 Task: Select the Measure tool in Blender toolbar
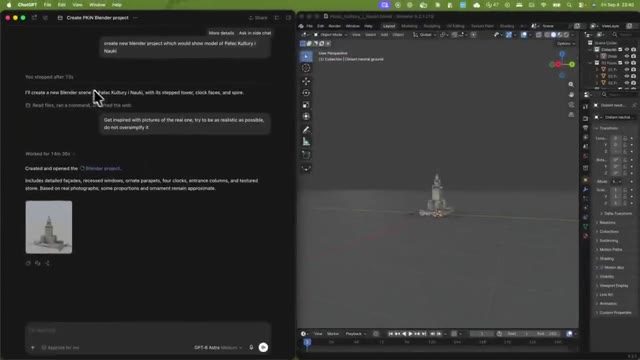click(x=306, y=142)
